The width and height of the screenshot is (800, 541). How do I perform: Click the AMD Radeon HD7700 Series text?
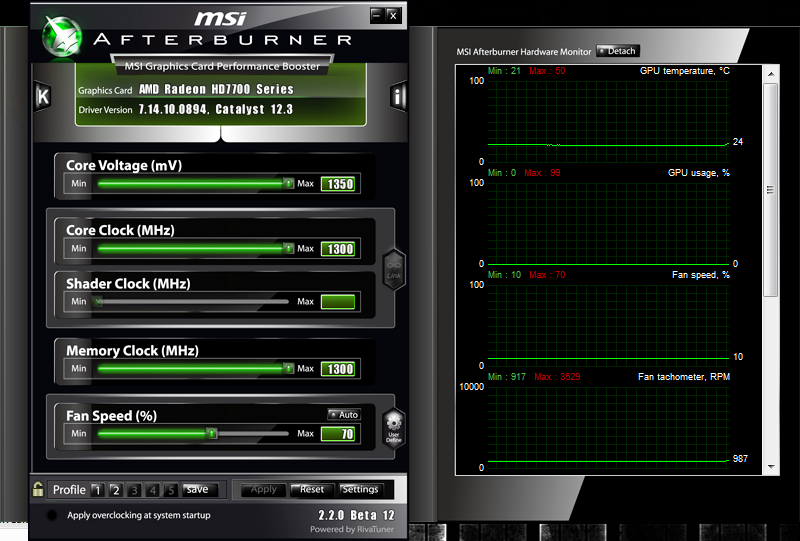coord(216,89)
